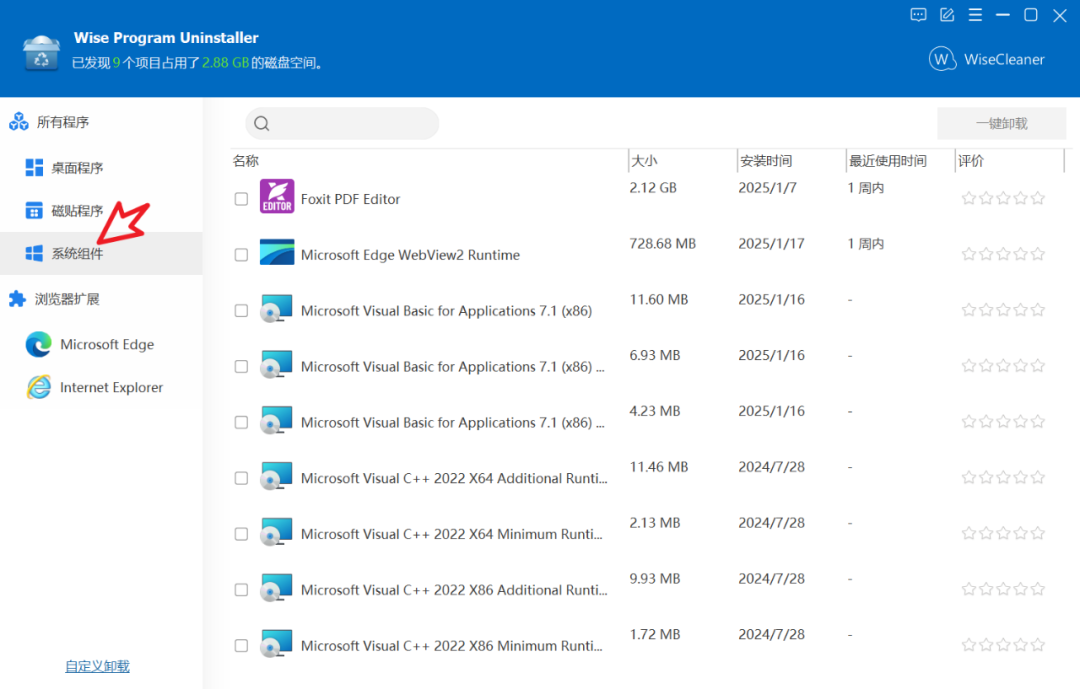Open the hamburger menu icon
Image resolution: width=1080 pixels, height=689 pixels.
click(975, 15)
